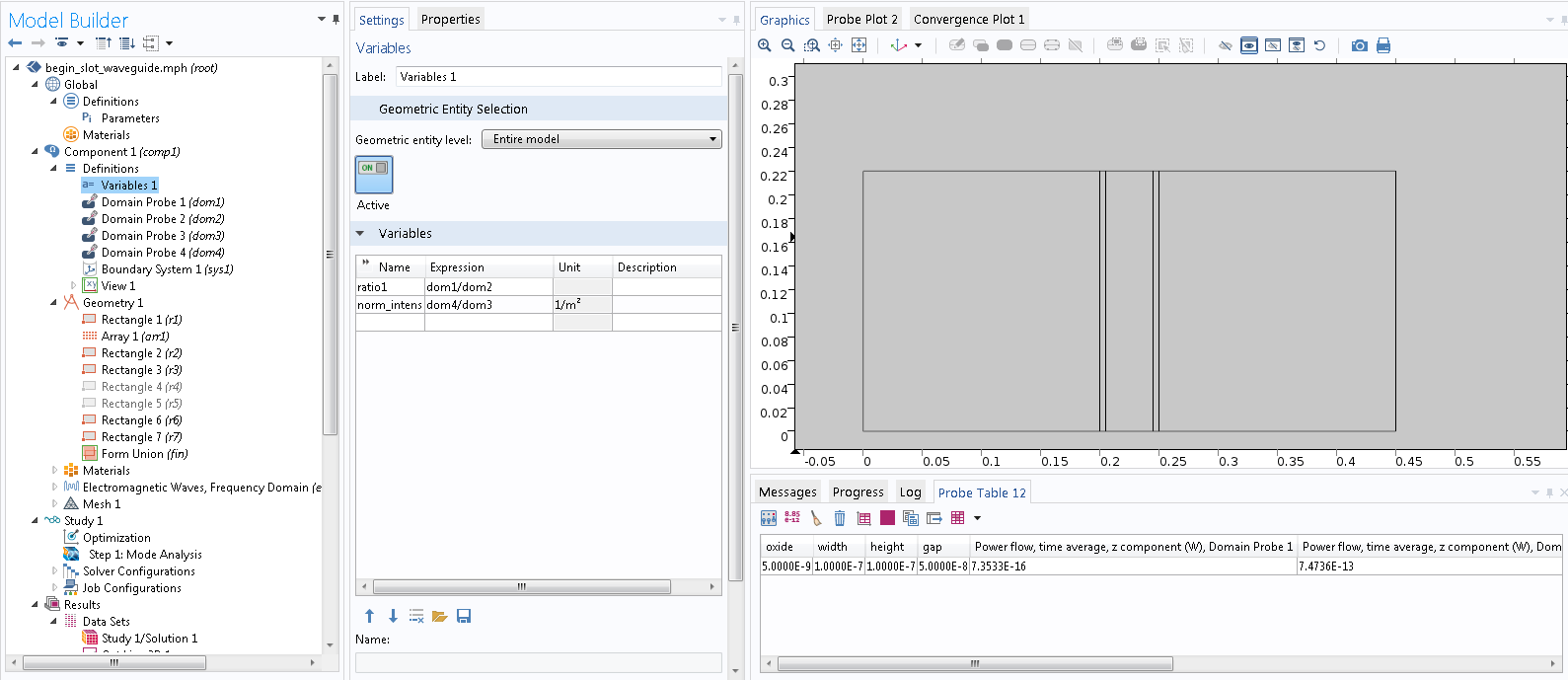Move variable row up with up arrow

(x=369, y=616)
